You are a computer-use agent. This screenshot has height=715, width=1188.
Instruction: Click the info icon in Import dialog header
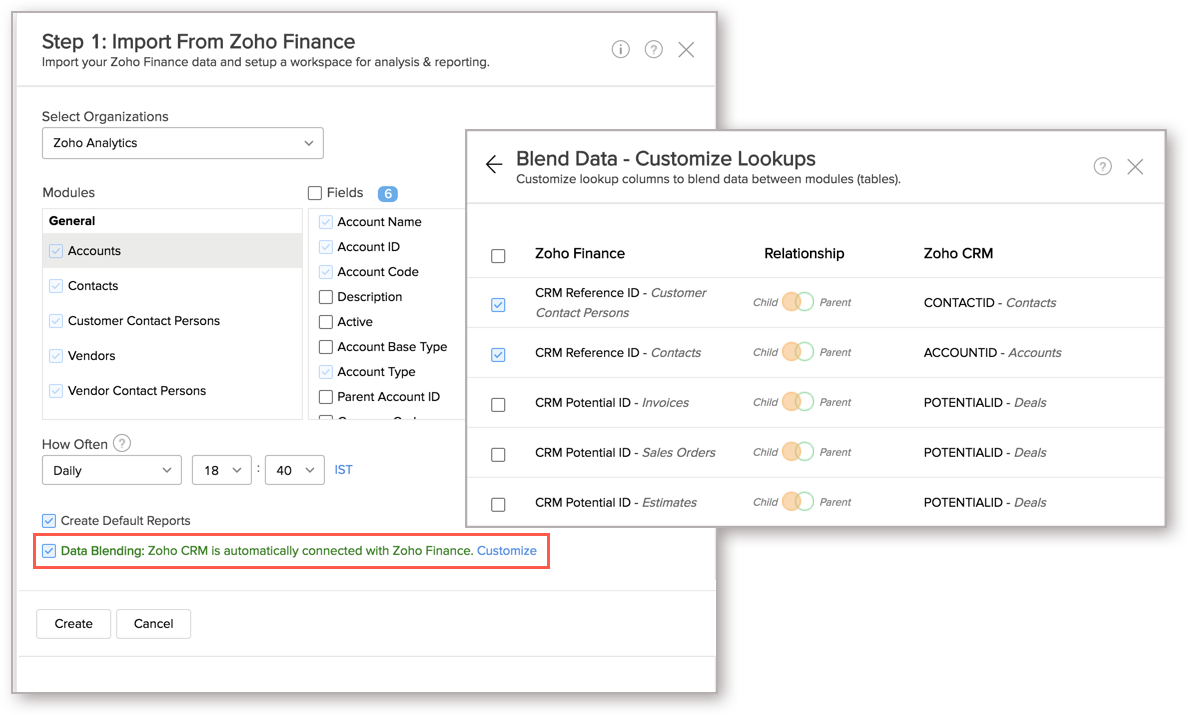tap(621, 49)
